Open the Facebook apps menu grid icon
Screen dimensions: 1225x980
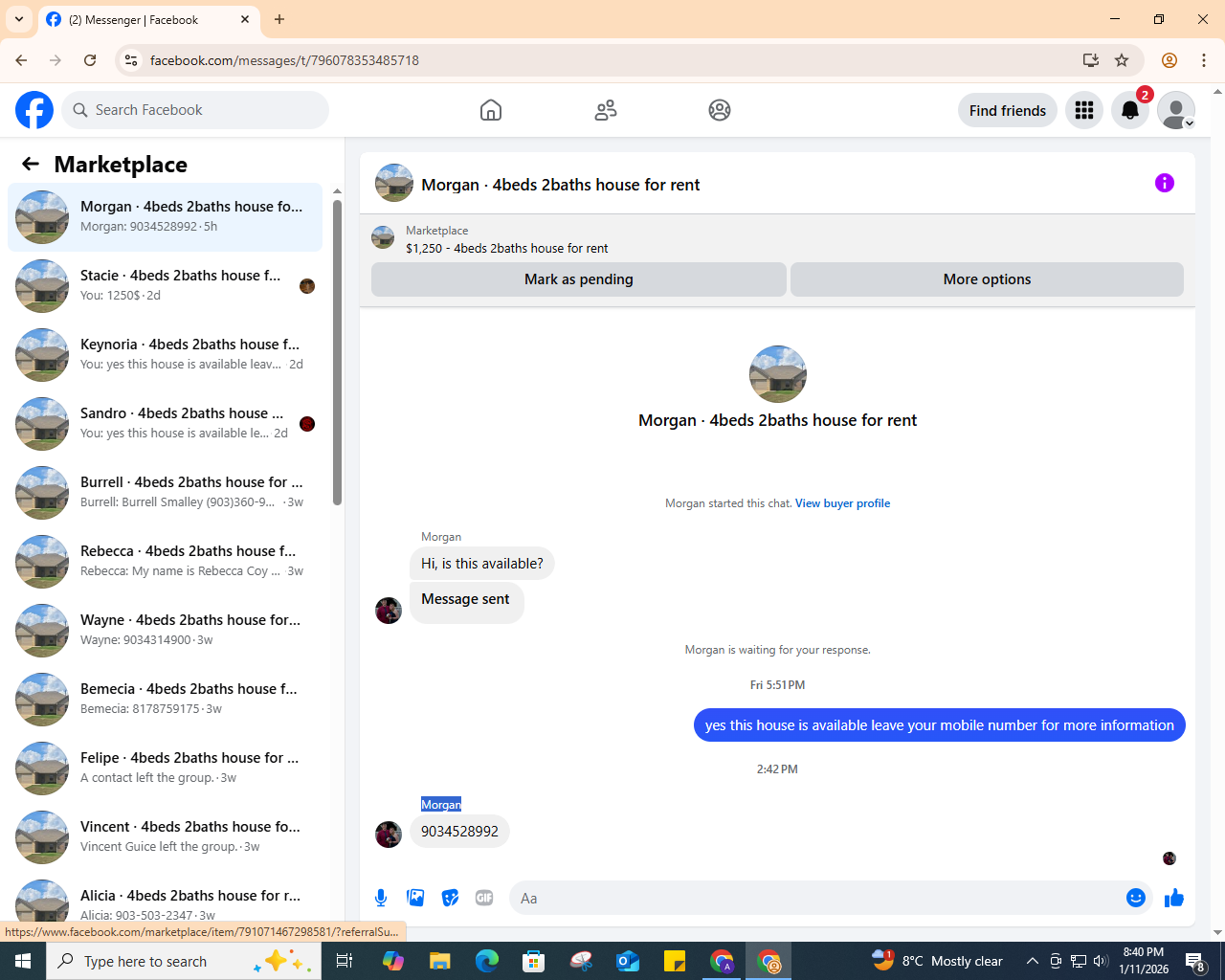1084,110
